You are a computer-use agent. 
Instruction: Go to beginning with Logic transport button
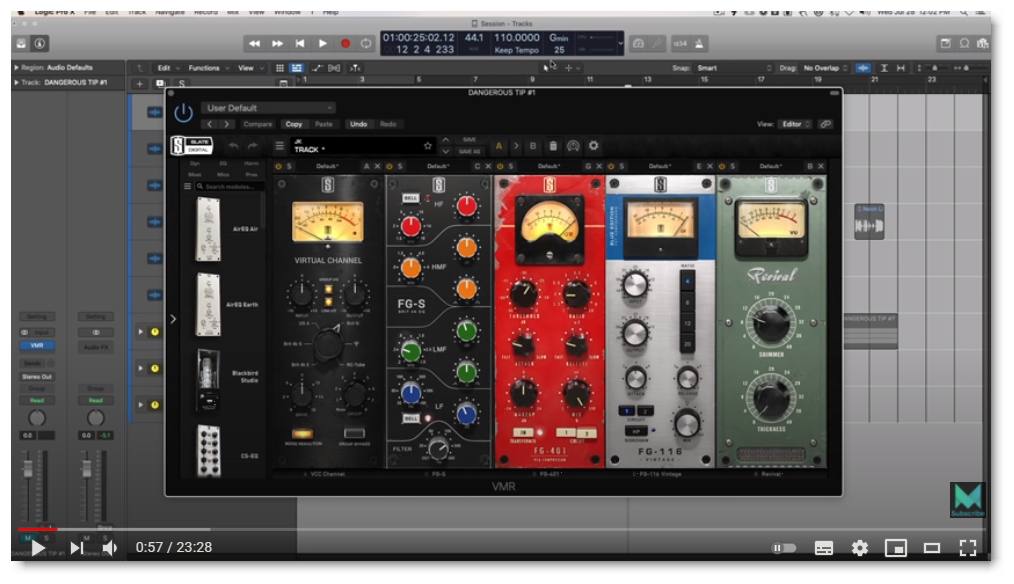[x=300, y=43]
